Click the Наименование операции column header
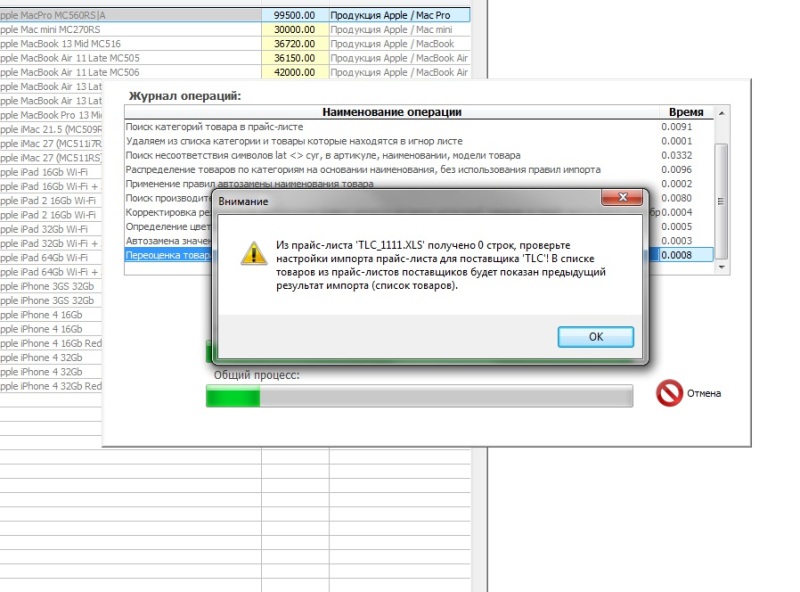800x592 pixels. [391, 112]
